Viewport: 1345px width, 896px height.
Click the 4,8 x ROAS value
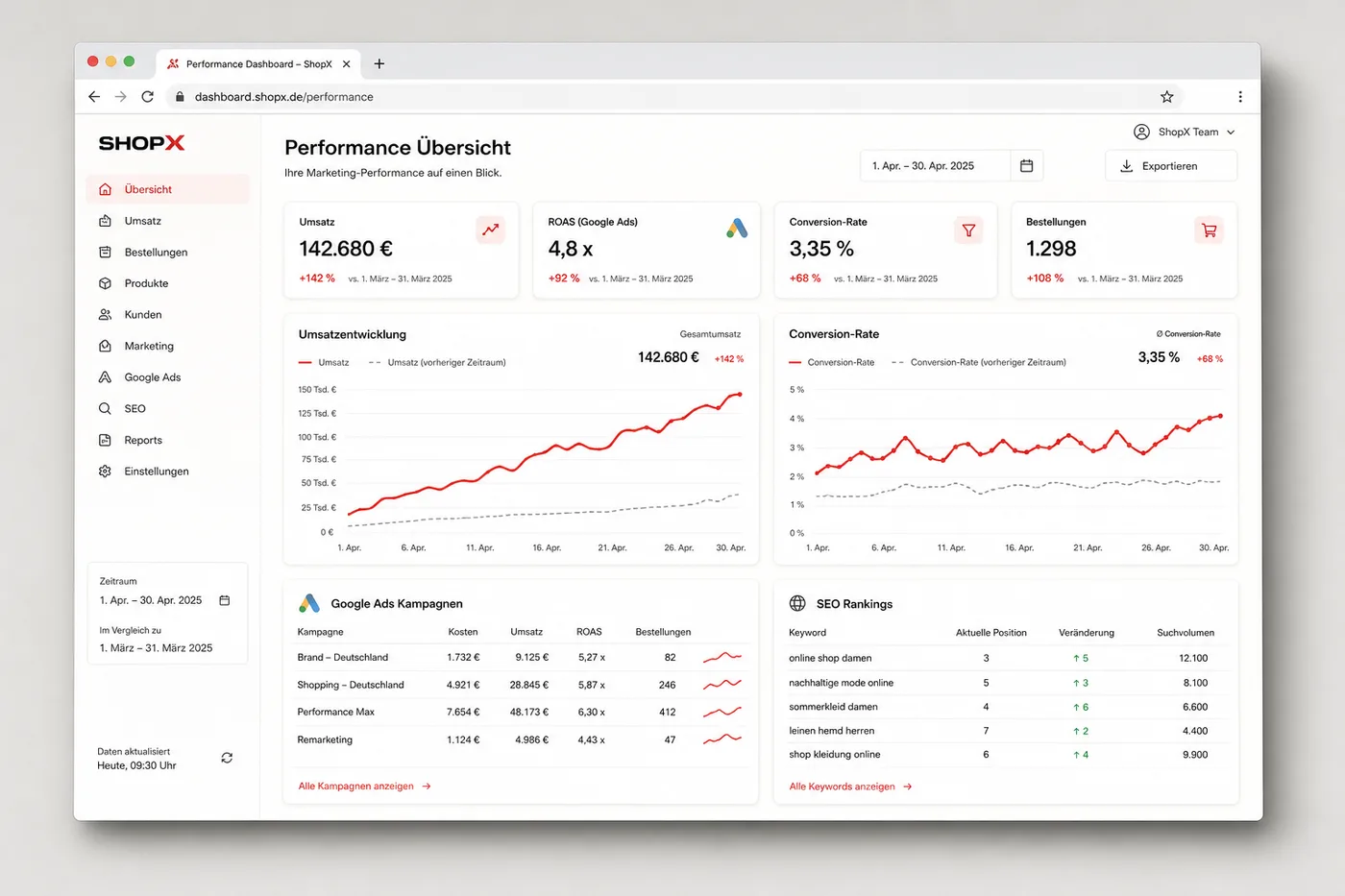[x=571, y=249]
